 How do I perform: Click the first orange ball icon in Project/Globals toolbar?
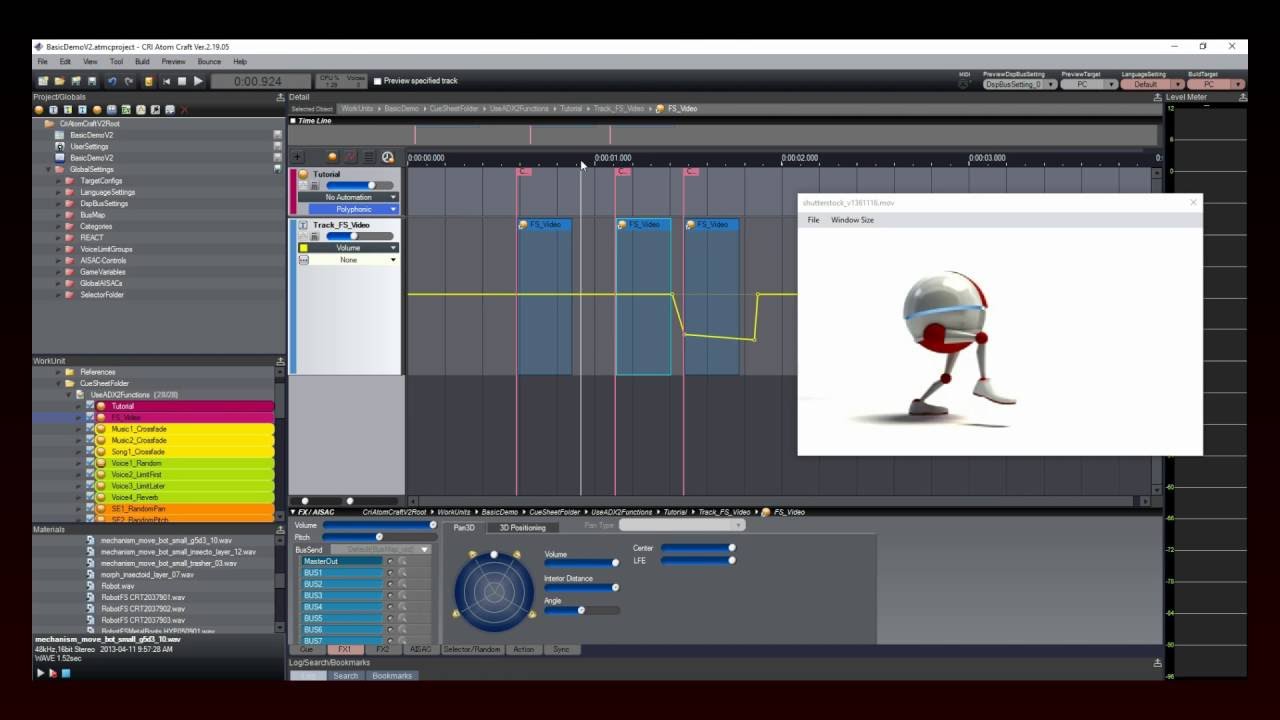[39, 109]
